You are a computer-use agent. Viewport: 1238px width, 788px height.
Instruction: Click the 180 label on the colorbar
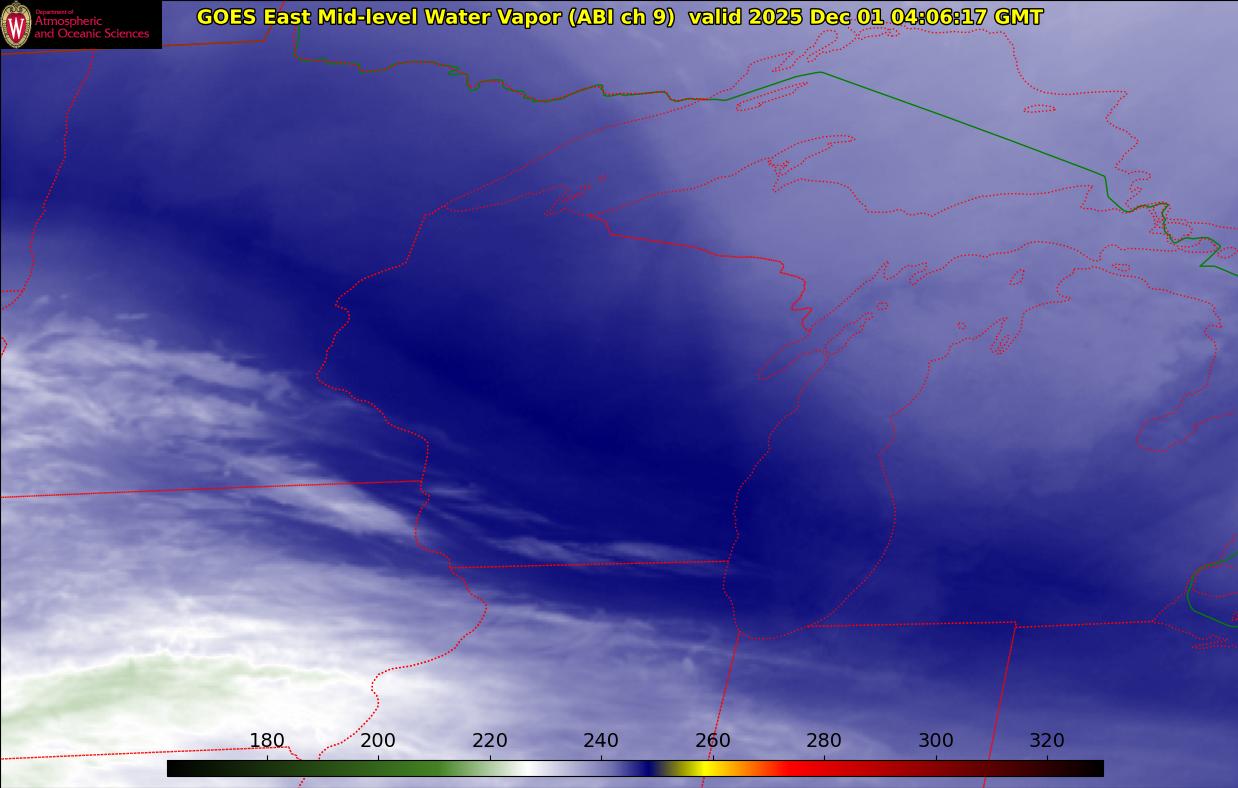pyautogui.click(x=267, y=741)
